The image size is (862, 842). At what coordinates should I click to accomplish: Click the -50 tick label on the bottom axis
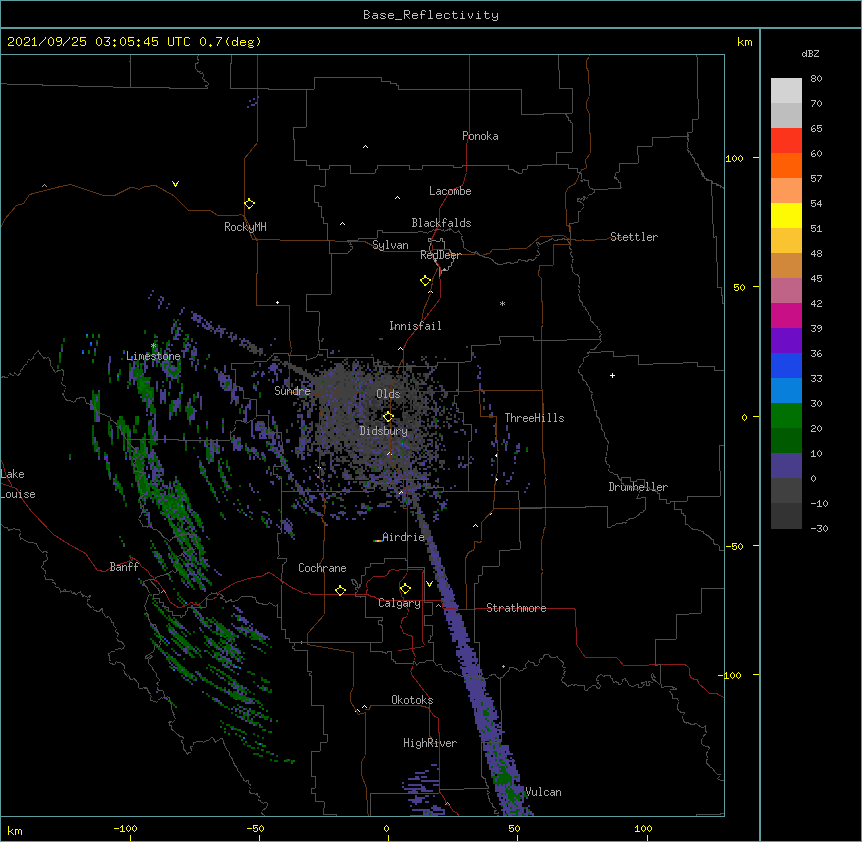point(255,829)
